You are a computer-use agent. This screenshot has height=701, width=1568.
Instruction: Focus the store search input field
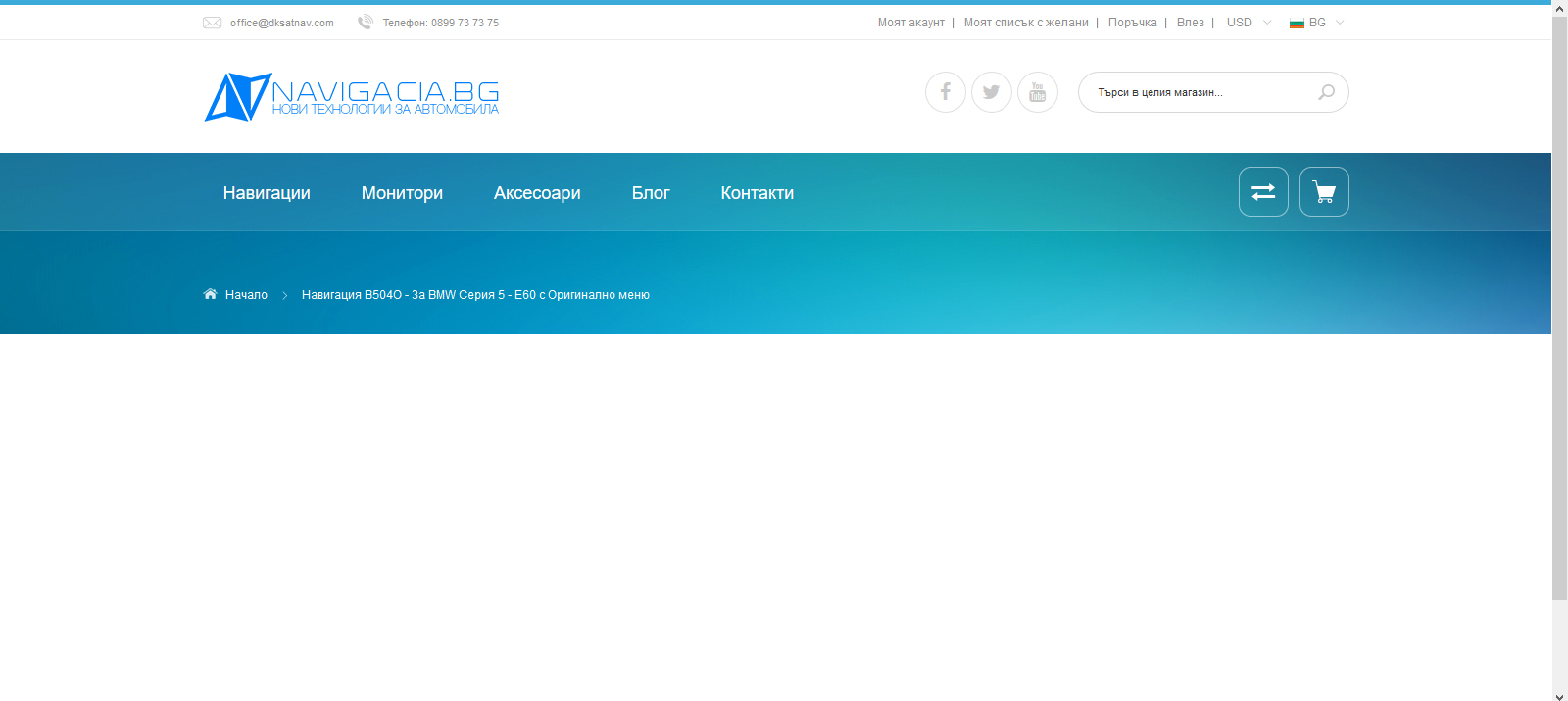pos(1200,92)
